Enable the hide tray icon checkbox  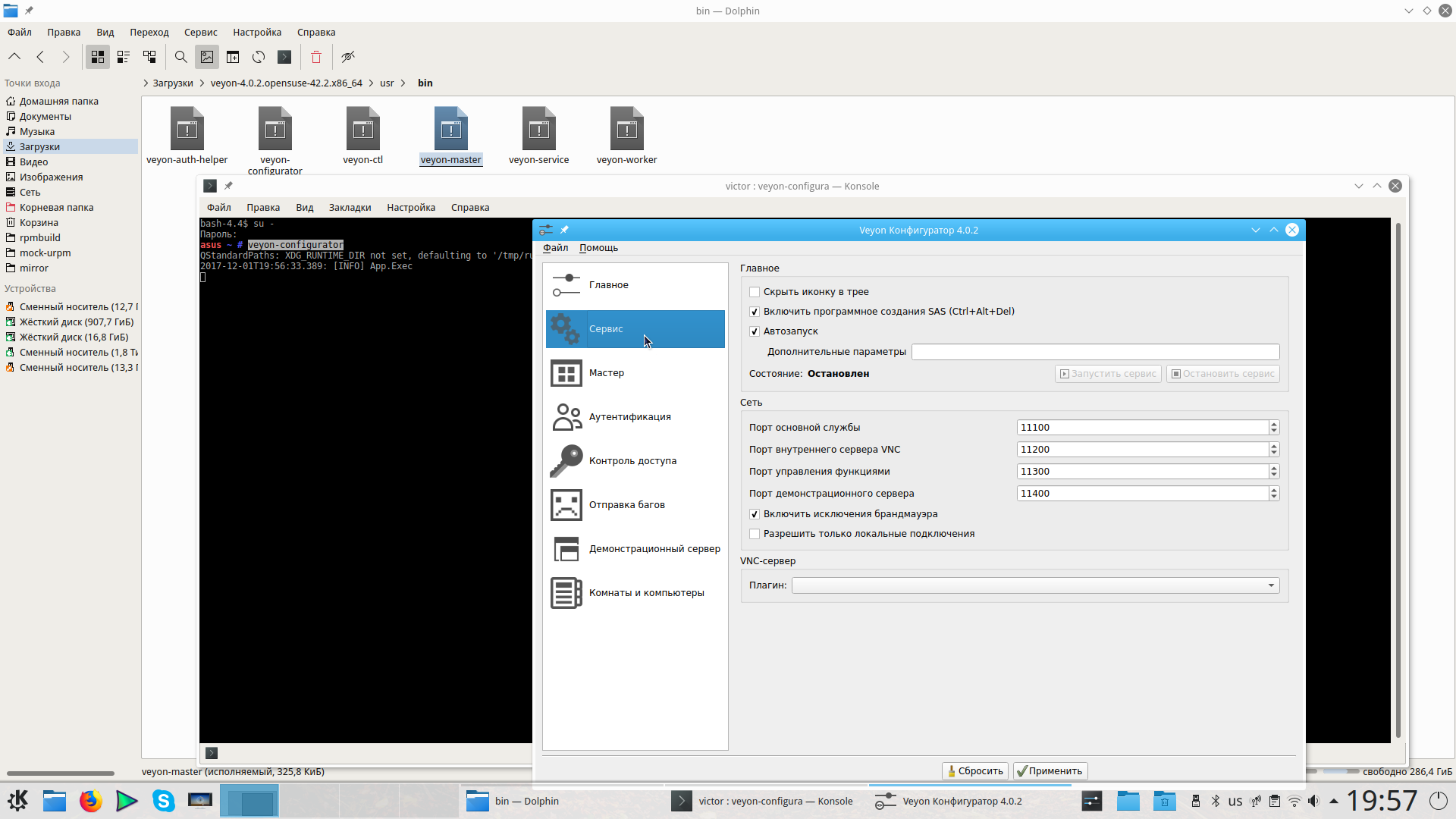pyautogui.click(x=755, y=292)
